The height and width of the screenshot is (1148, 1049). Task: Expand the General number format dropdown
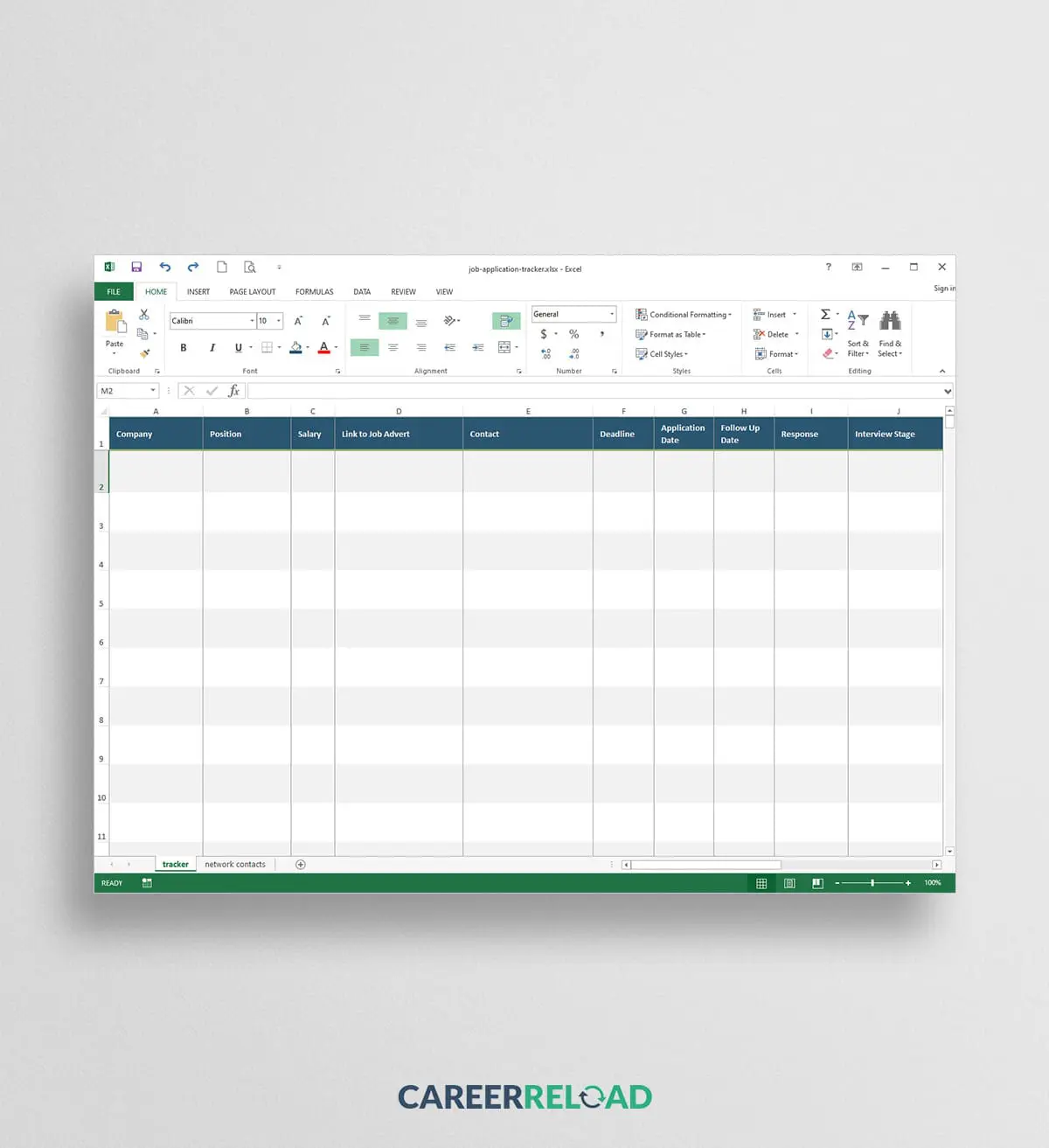[612, 315]
